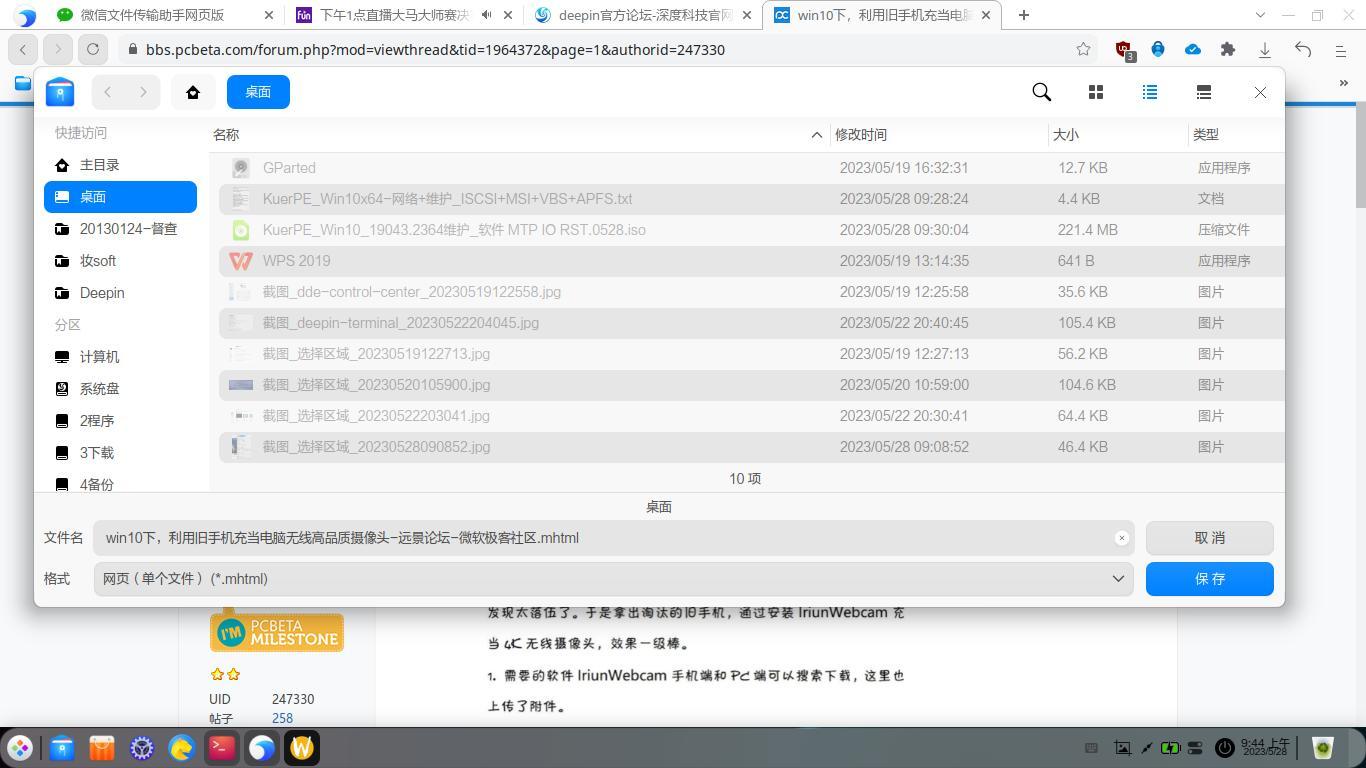Sort files by 类型 column

1206,135
